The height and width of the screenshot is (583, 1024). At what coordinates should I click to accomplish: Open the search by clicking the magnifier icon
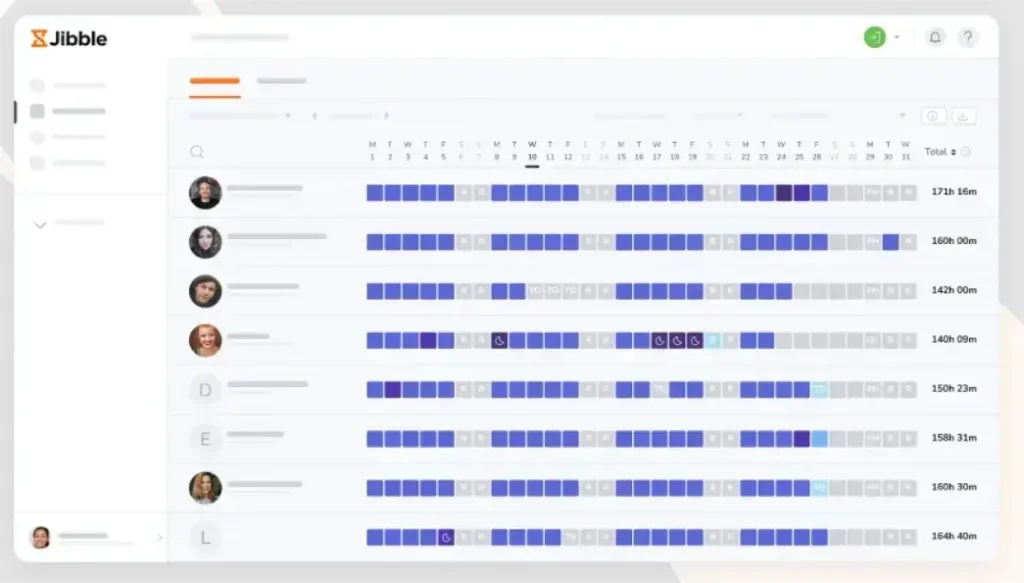[x=197, y=152]
